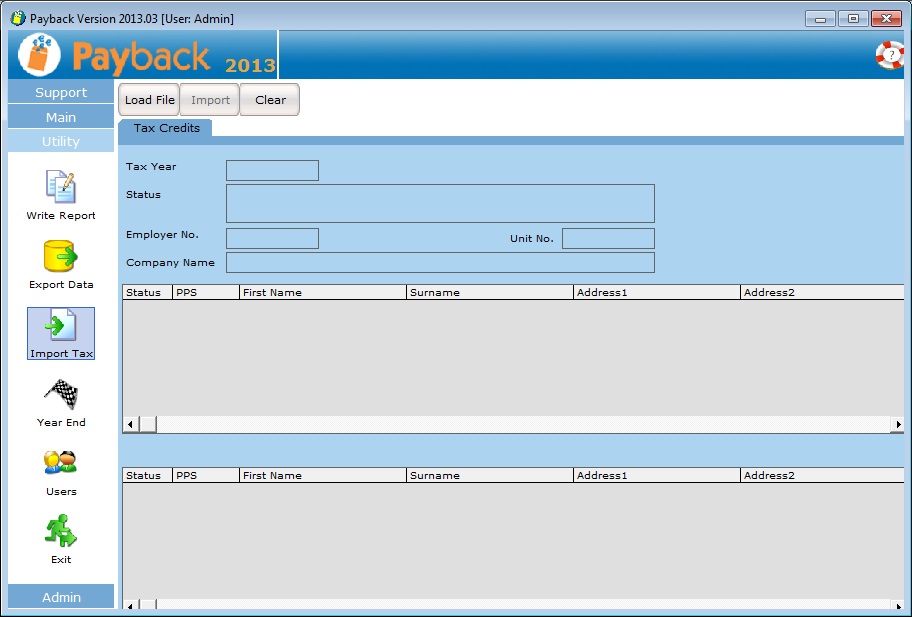
Task: Open help via the lifebuoy icon
Action: [x=889, y=55]
